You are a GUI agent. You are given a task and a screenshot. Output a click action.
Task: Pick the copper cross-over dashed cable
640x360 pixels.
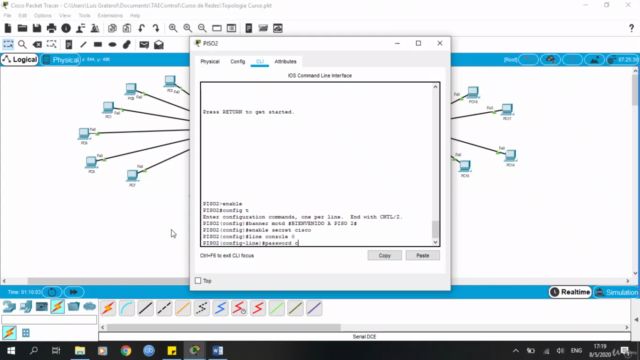(x=164, y=308)
